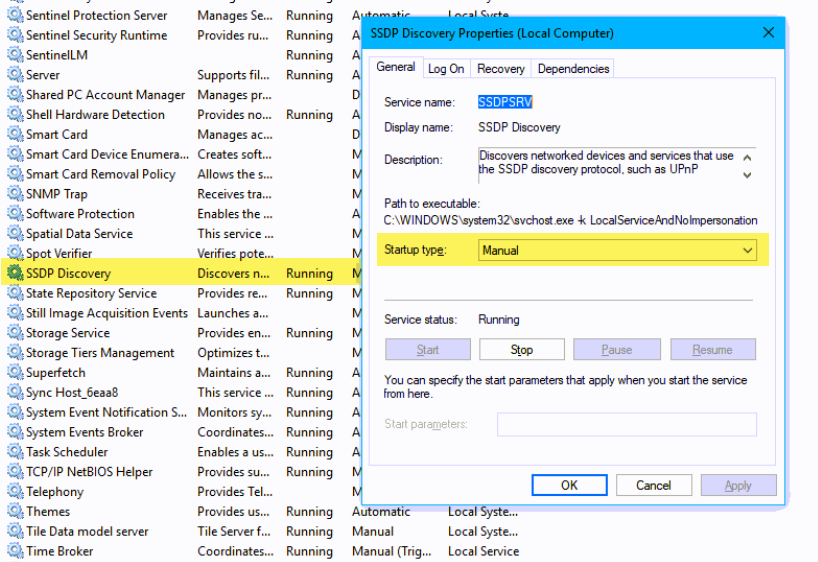Select the Themes service in the list
This screenshot has height=562, width=818.
click(261, 511)
